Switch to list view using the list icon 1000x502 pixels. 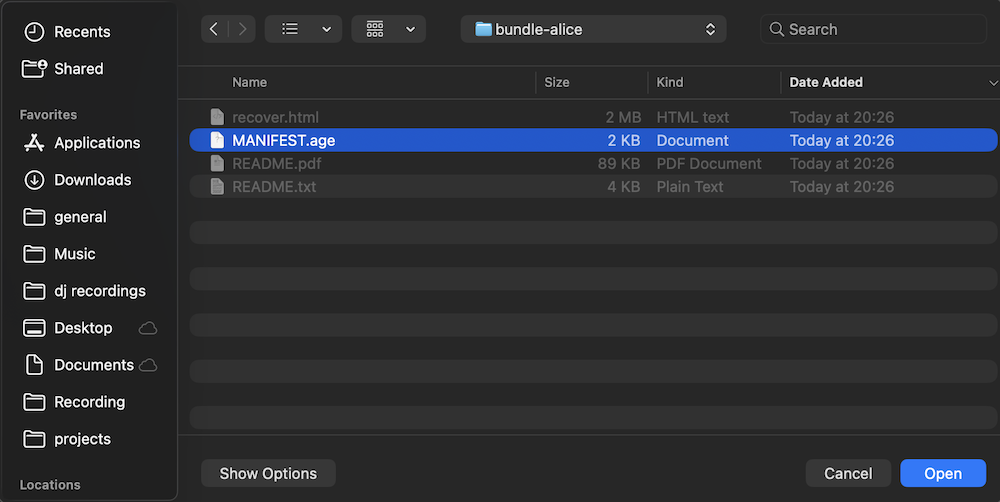point(290,29)
